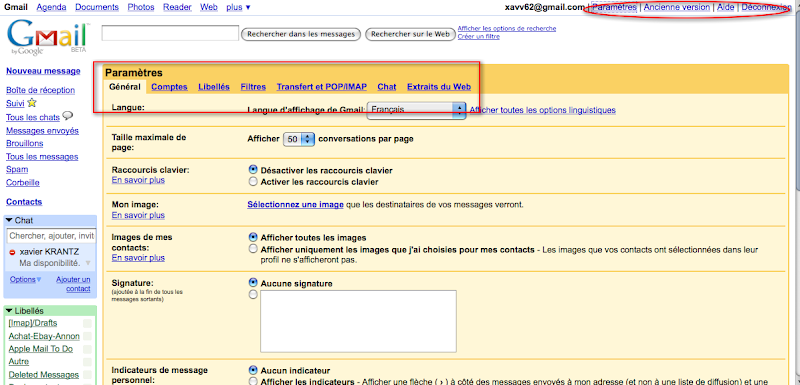Click the chat search field Chercher, ajouter, inviter

coord(51,236)
